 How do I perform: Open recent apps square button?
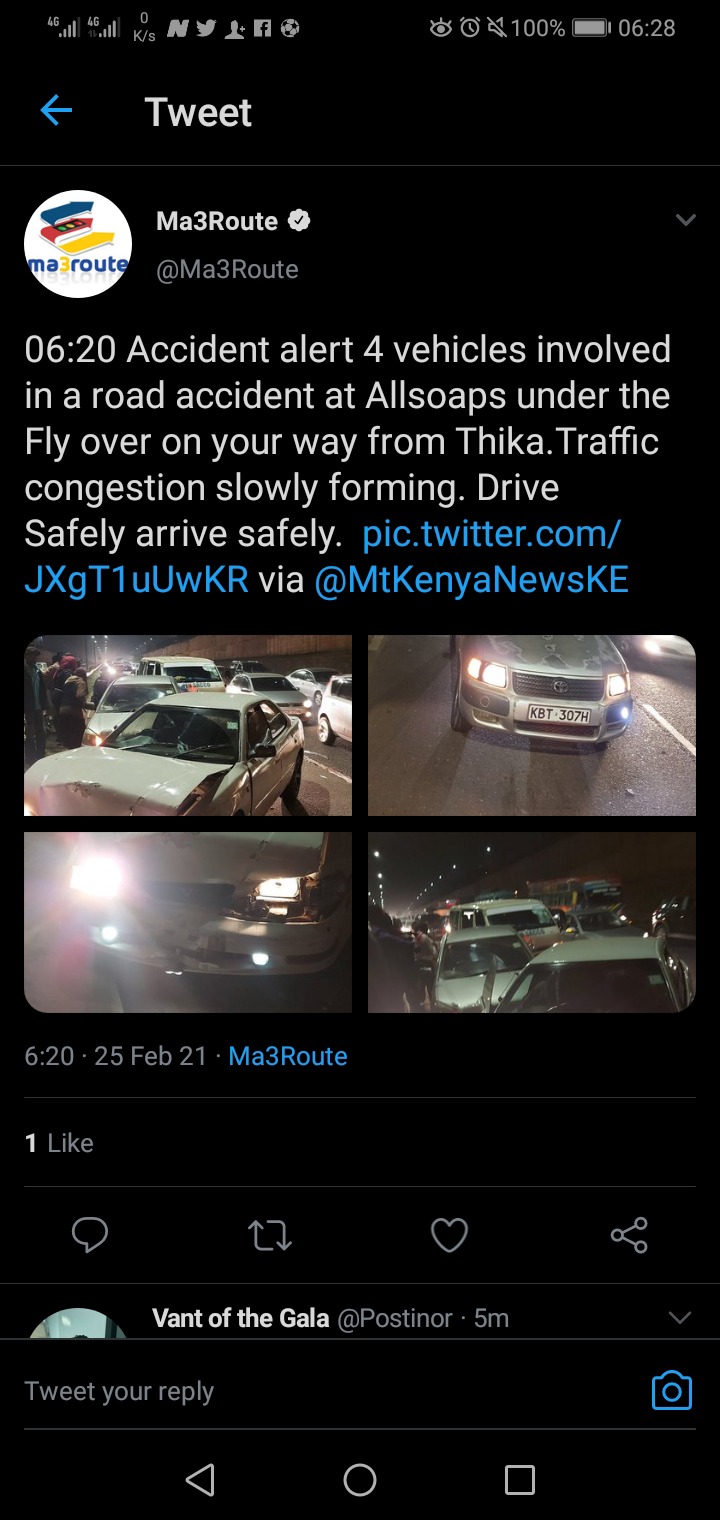(520, 1480)
